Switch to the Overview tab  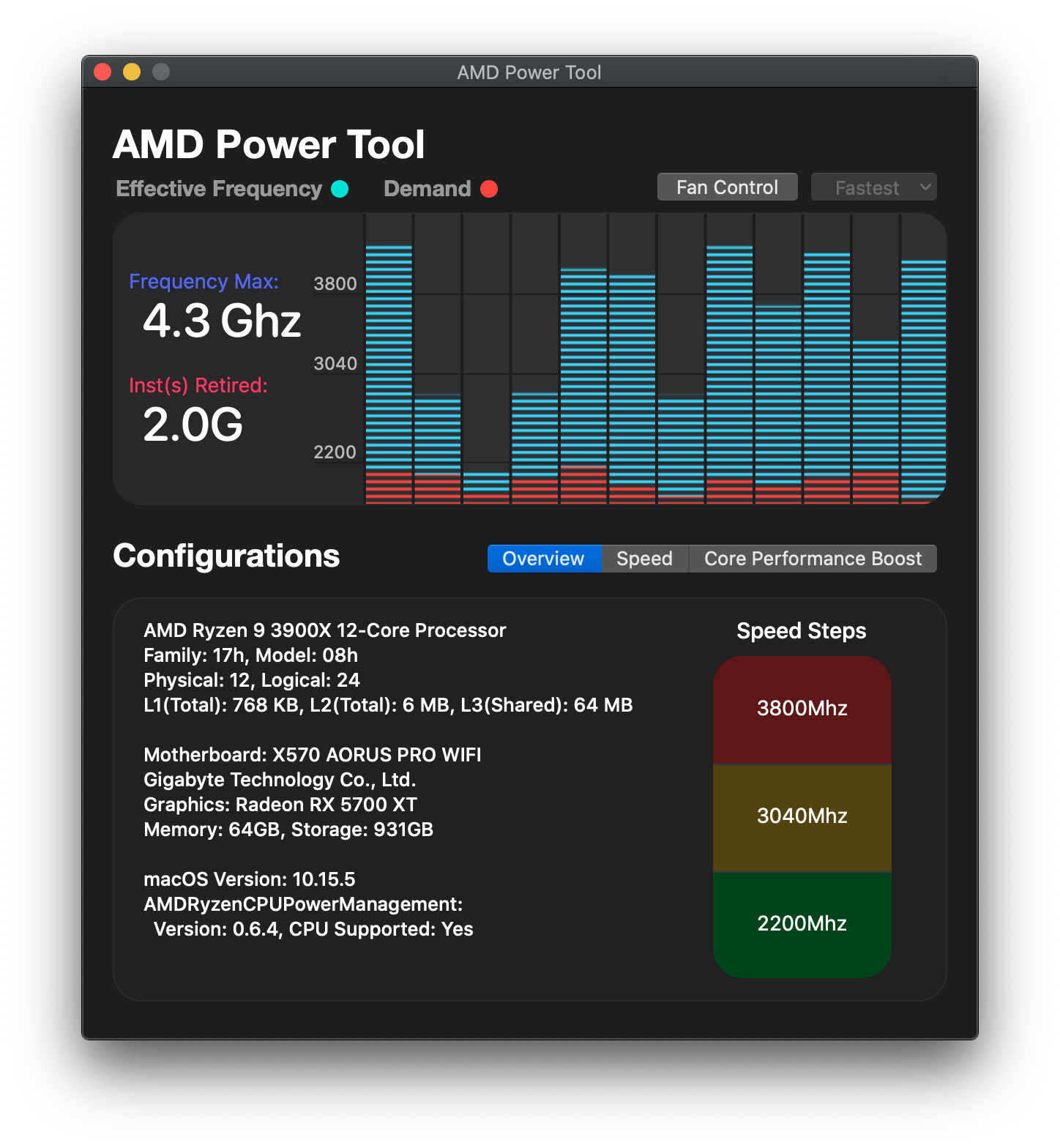544,559
